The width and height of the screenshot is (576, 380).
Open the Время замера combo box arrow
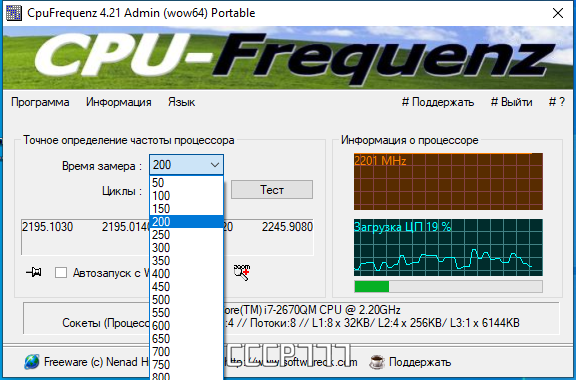pos(215,165)
